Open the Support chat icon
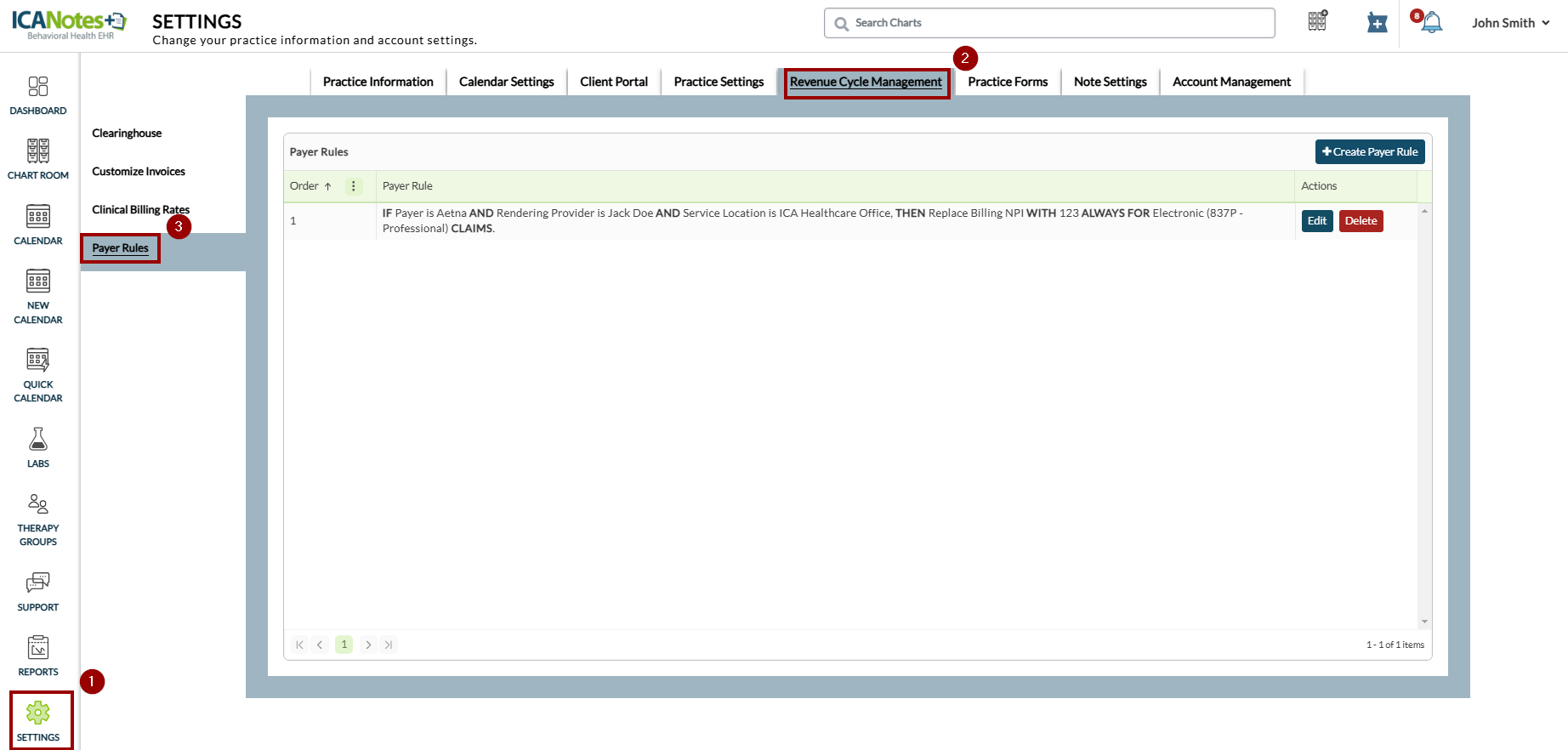The height and width of the screenshot is (750, 1568). [38, 591]
